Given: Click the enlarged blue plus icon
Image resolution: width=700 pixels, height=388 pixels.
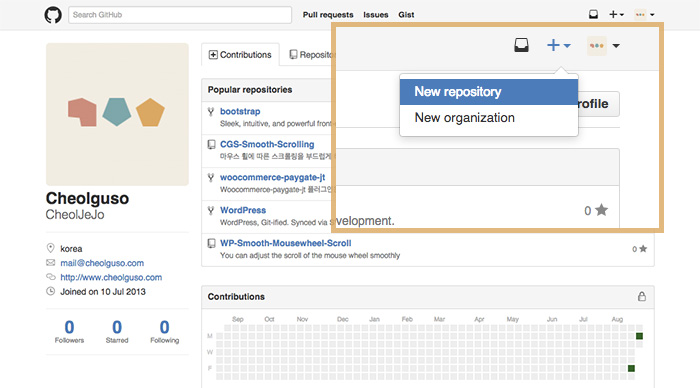Looking at the screenshot, I should click(554, 45).
